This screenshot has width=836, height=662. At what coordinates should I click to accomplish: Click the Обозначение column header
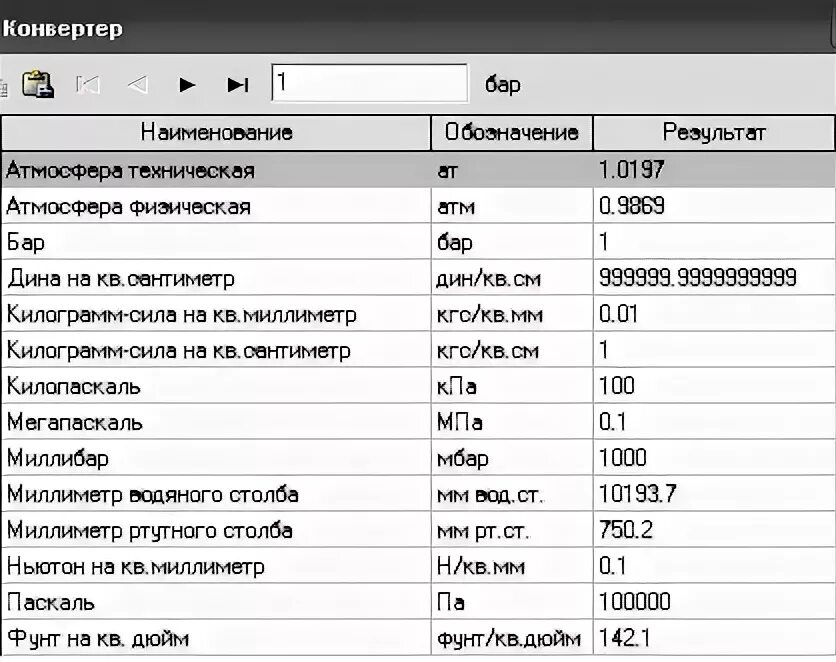coord(511,132)
